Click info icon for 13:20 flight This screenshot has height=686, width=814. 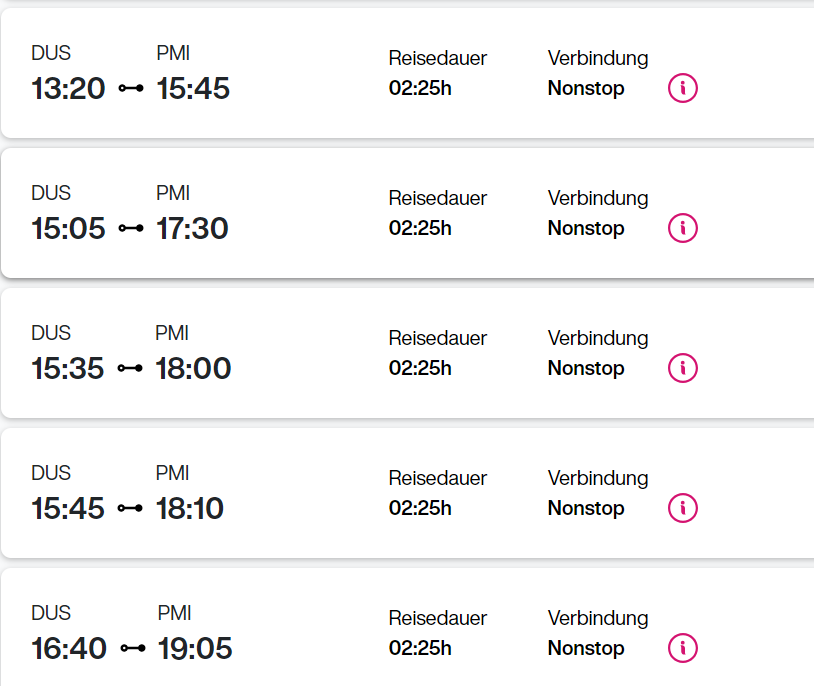pyautogui.click(x=682, y=88)
